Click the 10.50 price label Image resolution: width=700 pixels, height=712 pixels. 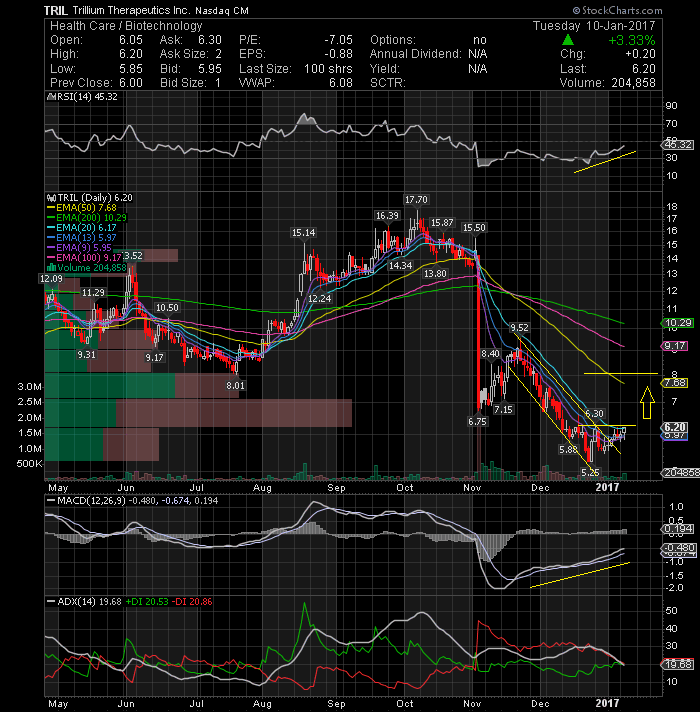click(167, 307)
